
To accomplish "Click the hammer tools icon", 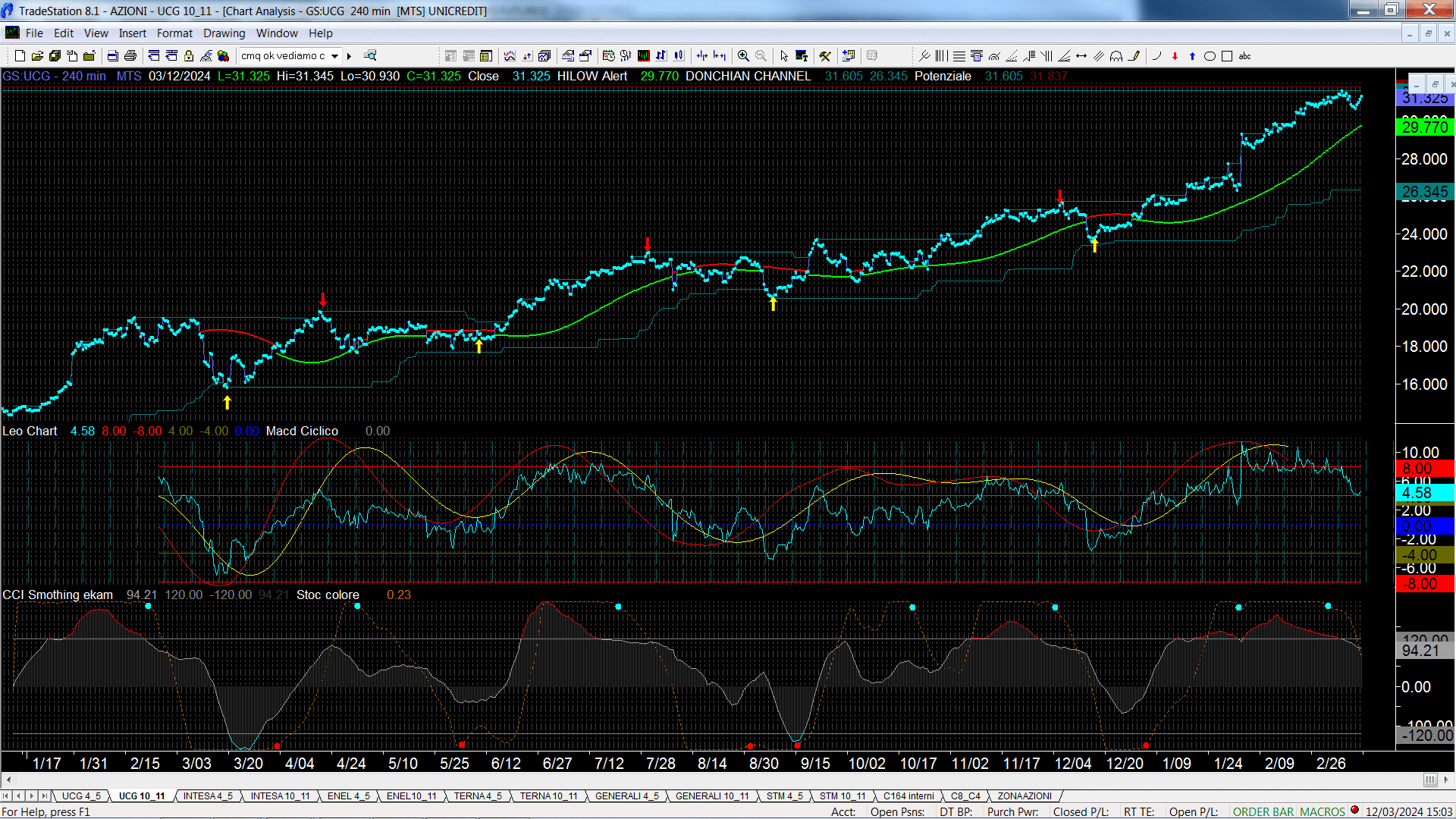I will click(825, 55).
